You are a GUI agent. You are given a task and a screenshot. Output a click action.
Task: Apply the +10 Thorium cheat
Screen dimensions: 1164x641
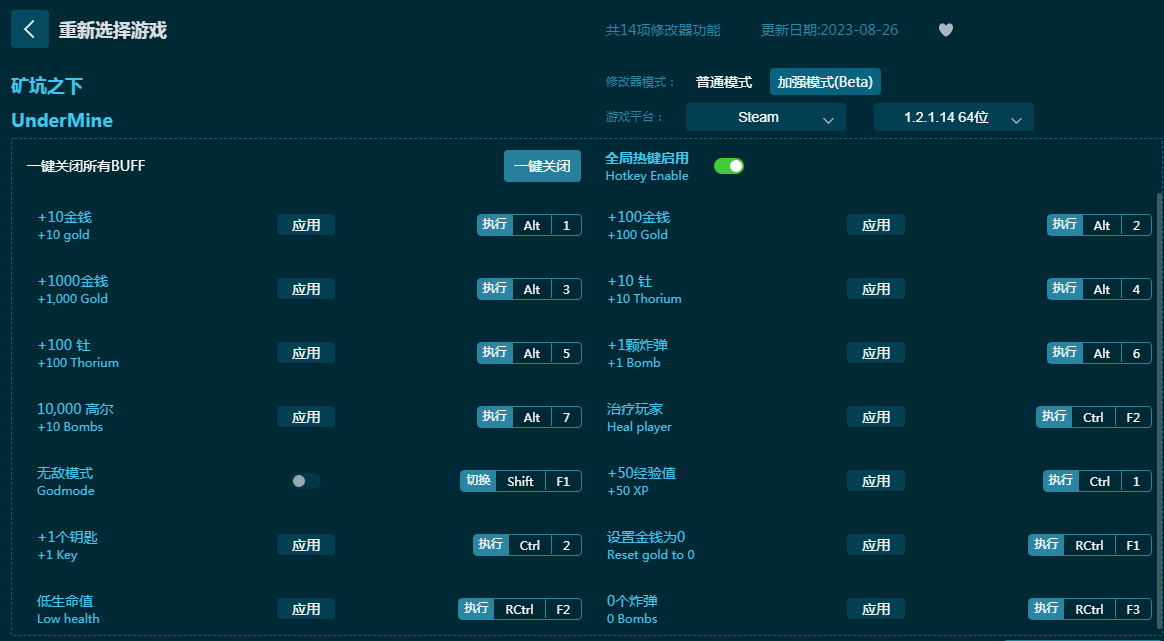[x=876, y=289]
